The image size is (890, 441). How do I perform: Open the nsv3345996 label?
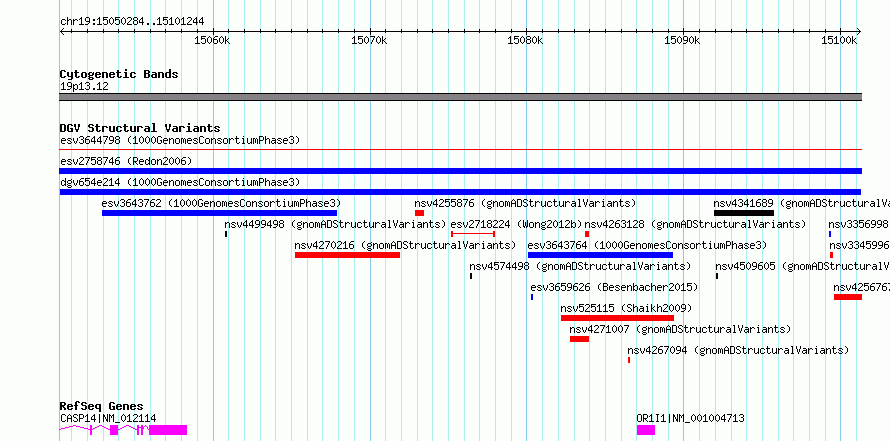pos(859,245)
